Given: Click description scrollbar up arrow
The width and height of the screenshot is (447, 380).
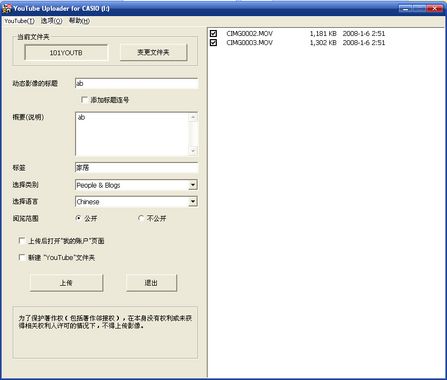Looking at the screenshot, I should pos(193,117).
